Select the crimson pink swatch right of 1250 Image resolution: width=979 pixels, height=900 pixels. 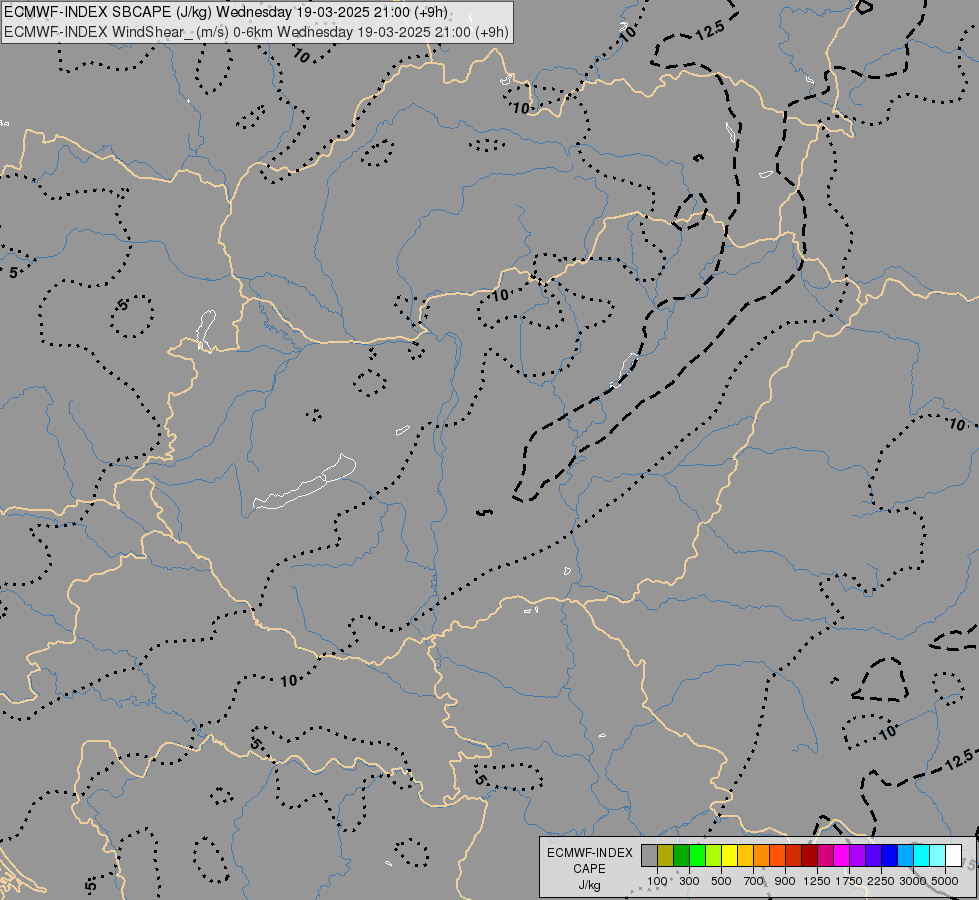[x=825, y=855]
